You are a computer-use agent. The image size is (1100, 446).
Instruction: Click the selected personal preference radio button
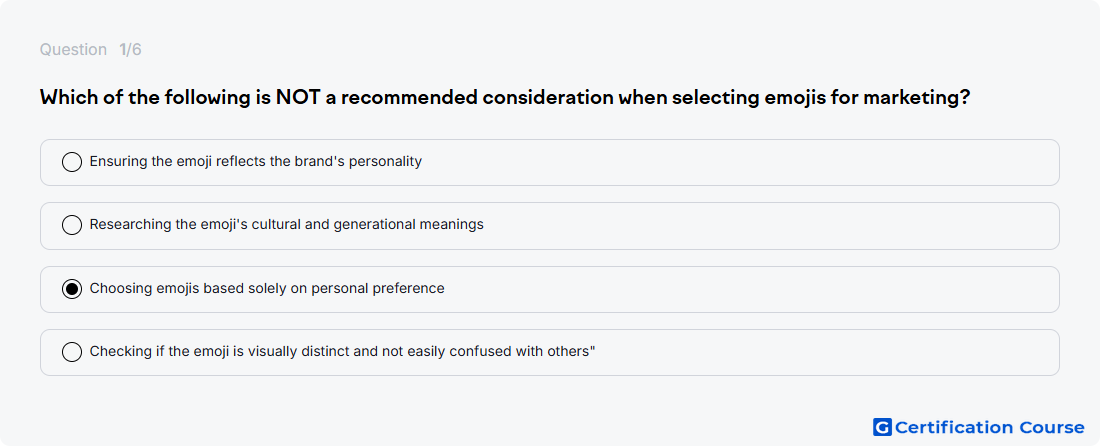pyautogui.click(x=72, y=288)
